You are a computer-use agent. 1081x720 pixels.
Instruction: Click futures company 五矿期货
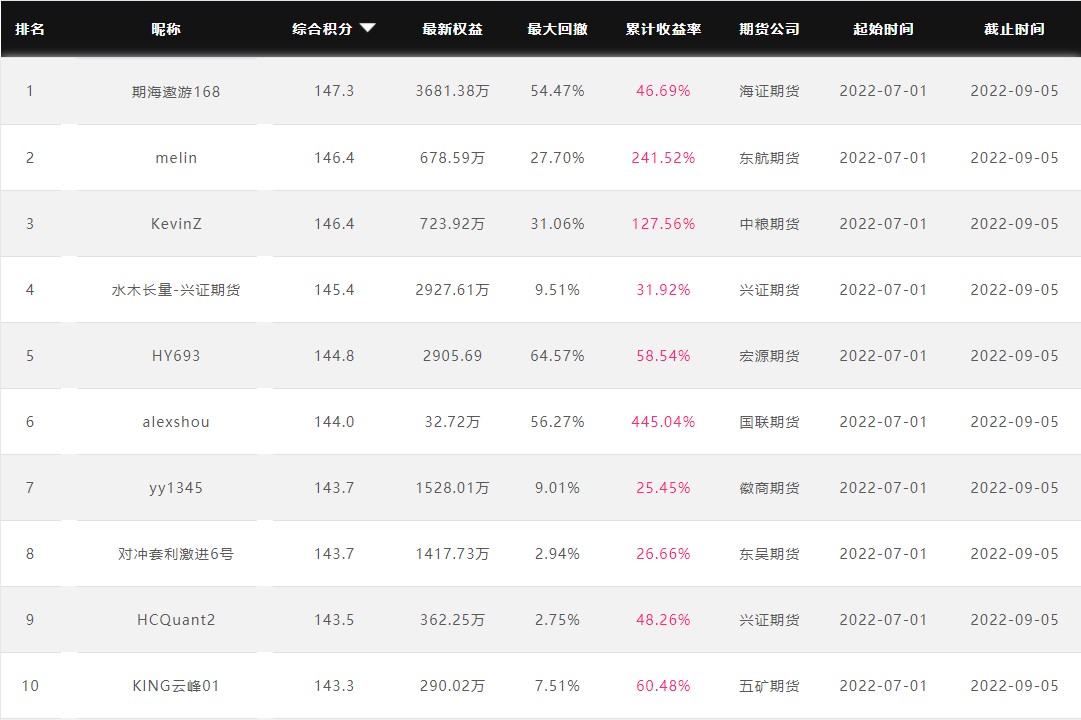[769, 686]
